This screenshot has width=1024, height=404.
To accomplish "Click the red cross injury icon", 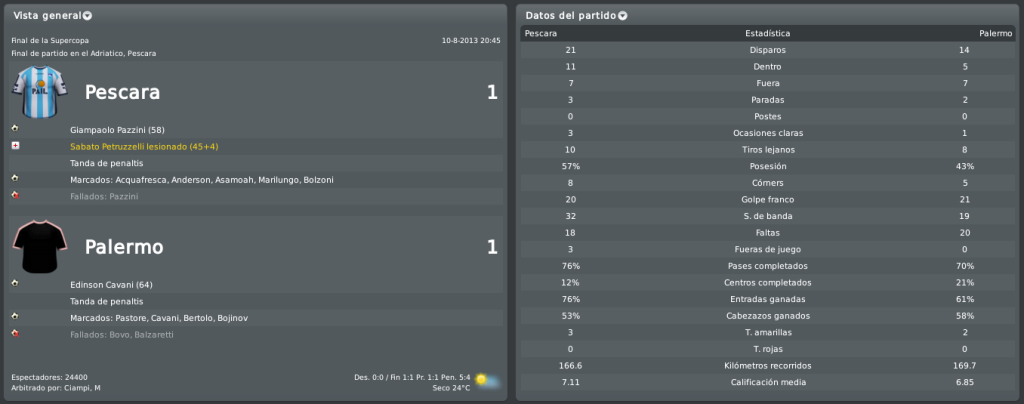I will click(x=15, y=145).
